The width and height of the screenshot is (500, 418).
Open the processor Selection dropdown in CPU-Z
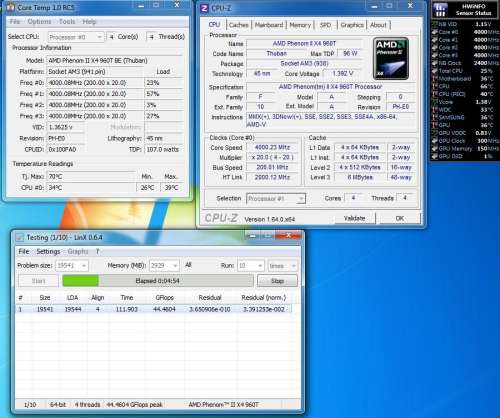[276, 199]
